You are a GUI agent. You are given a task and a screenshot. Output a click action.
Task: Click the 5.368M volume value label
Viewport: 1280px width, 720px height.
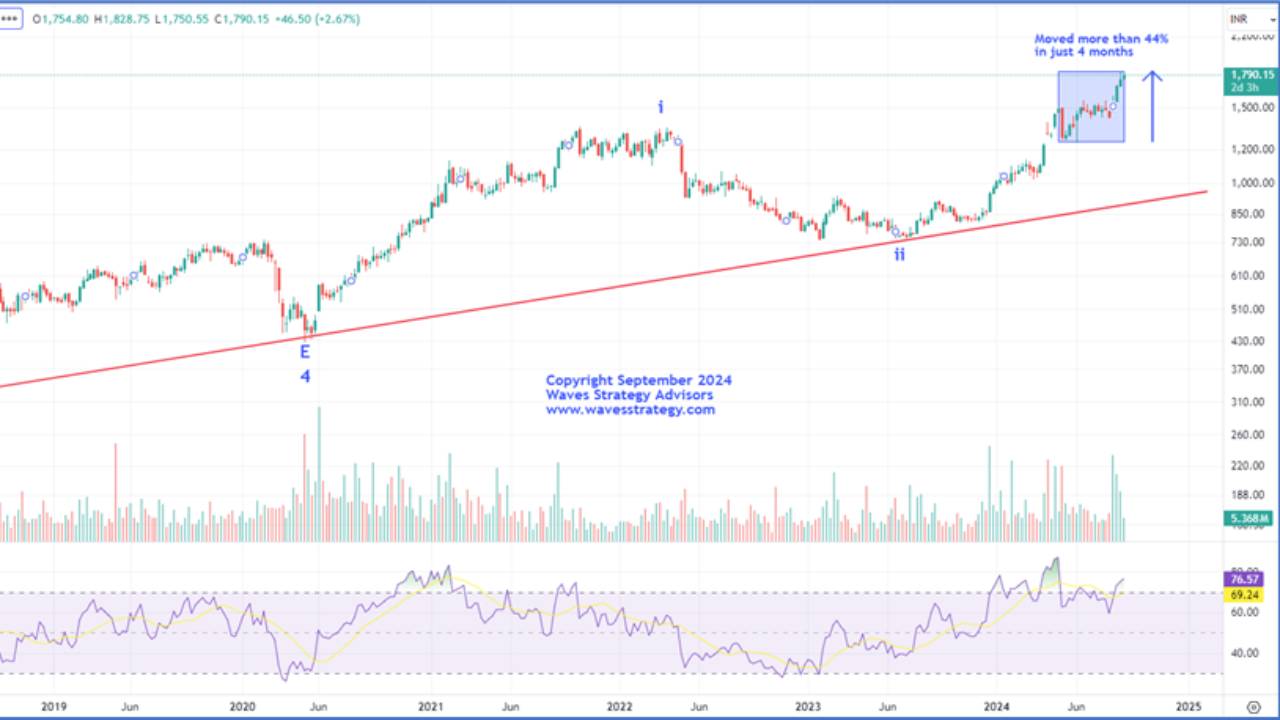pos(1247,520)
